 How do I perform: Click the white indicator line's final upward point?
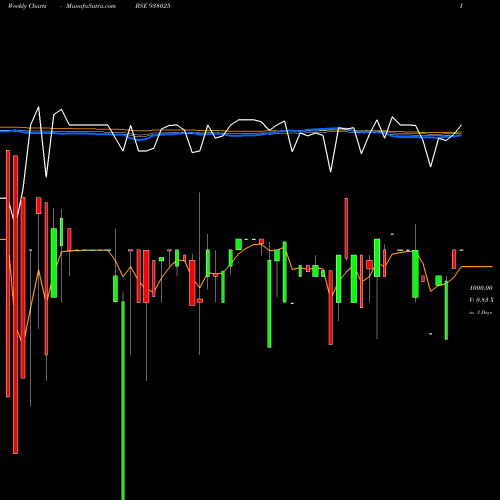(x=461, y=126)
